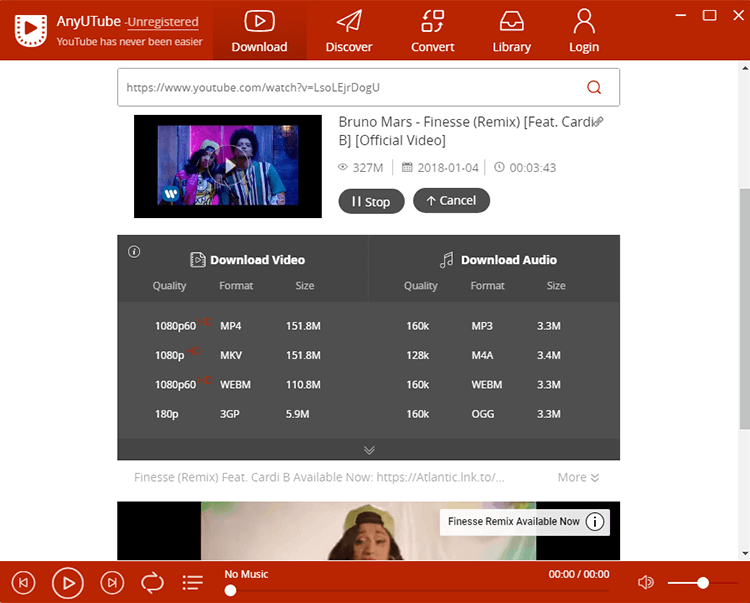Viewport: 750px width, 603px height.
Task: Click the No Music track label
Action: click(246, 574)
